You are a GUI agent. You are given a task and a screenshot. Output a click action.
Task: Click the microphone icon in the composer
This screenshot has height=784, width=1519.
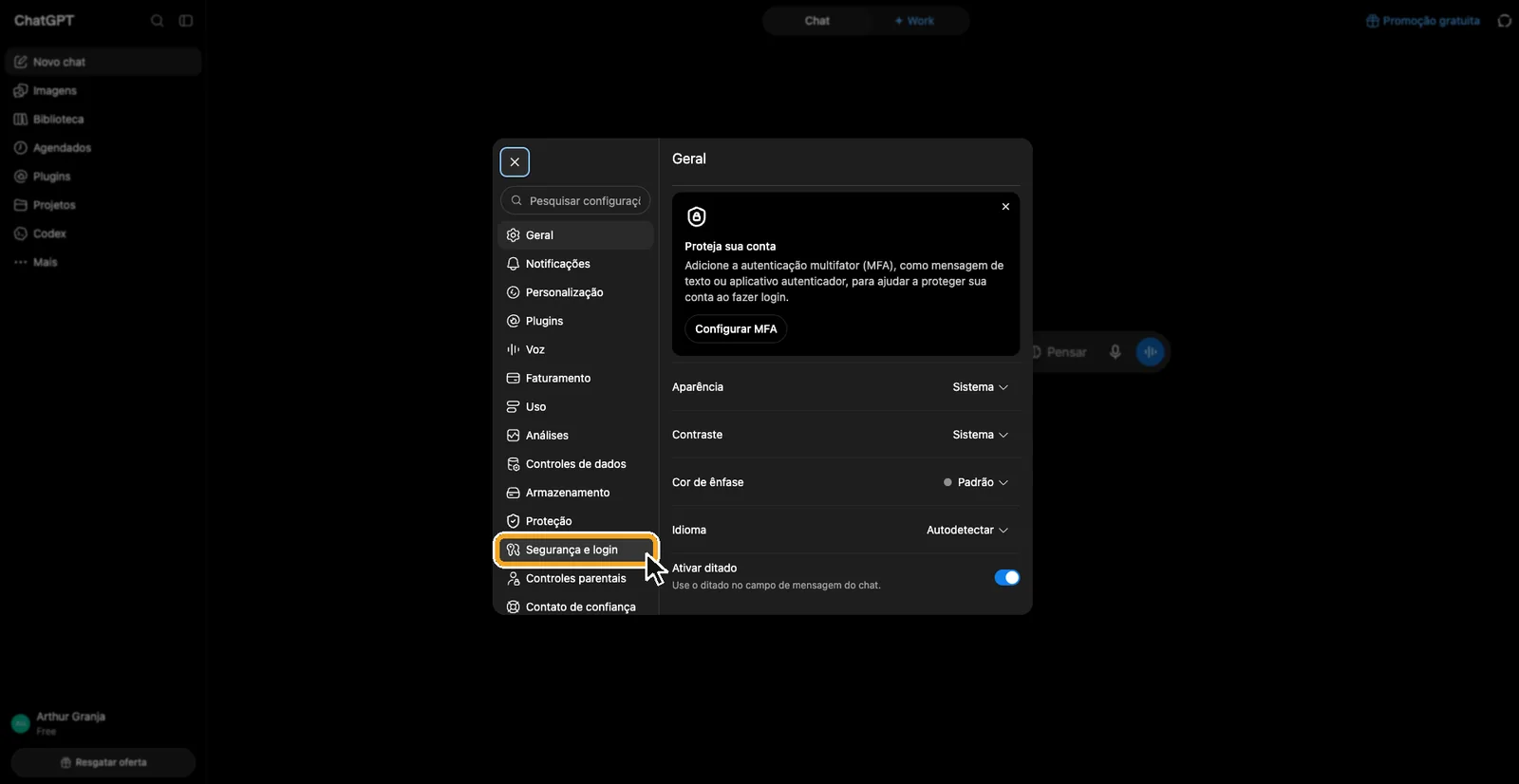(x=1116, y=352)
